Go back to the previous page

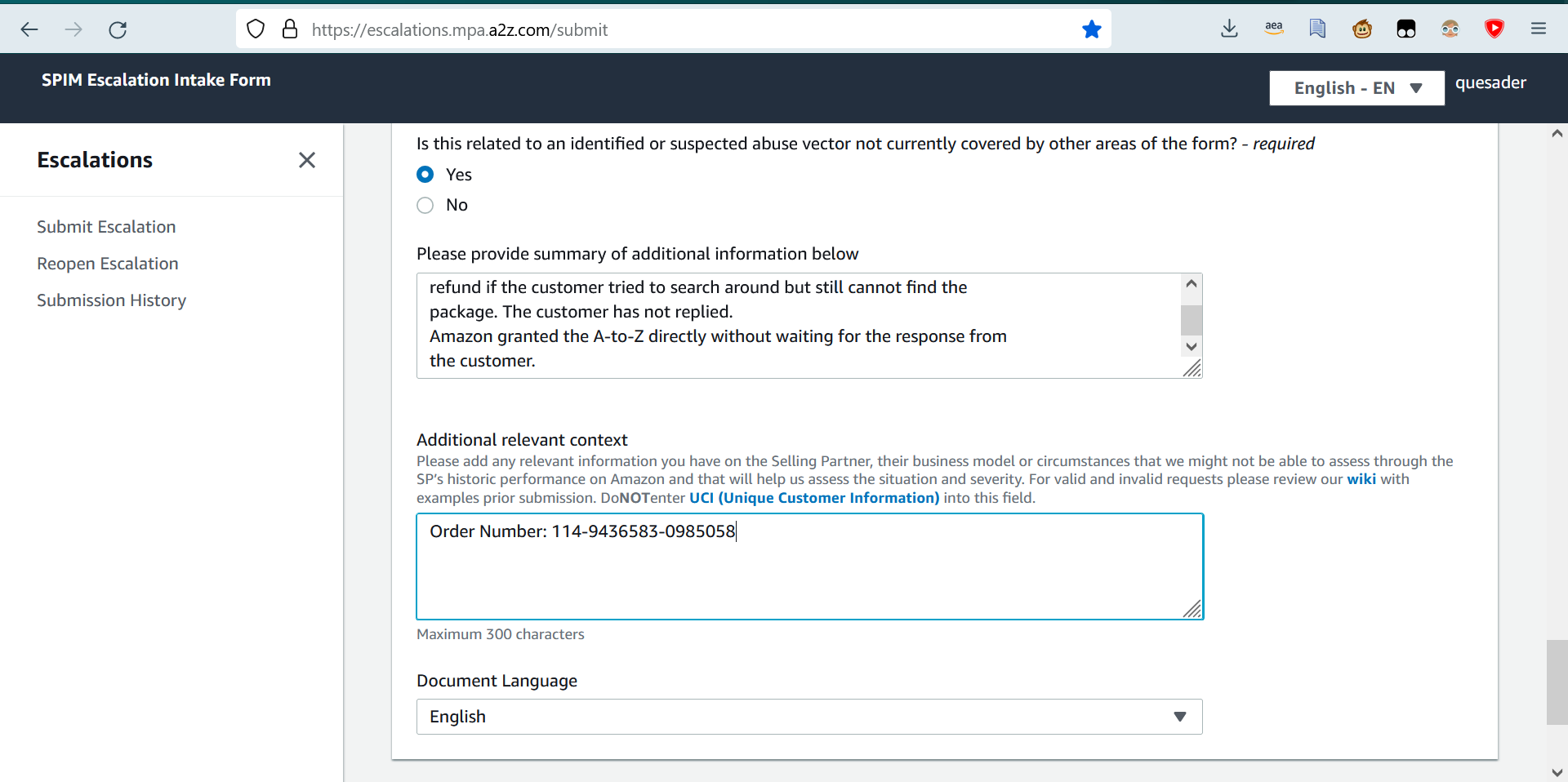(x=29, y=30)
